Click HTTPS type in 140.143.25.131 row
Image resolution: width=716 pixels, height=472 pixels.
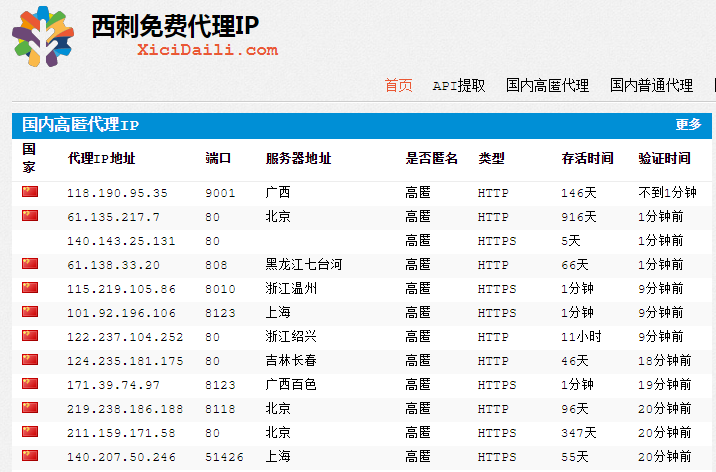[x=497, y=241]
